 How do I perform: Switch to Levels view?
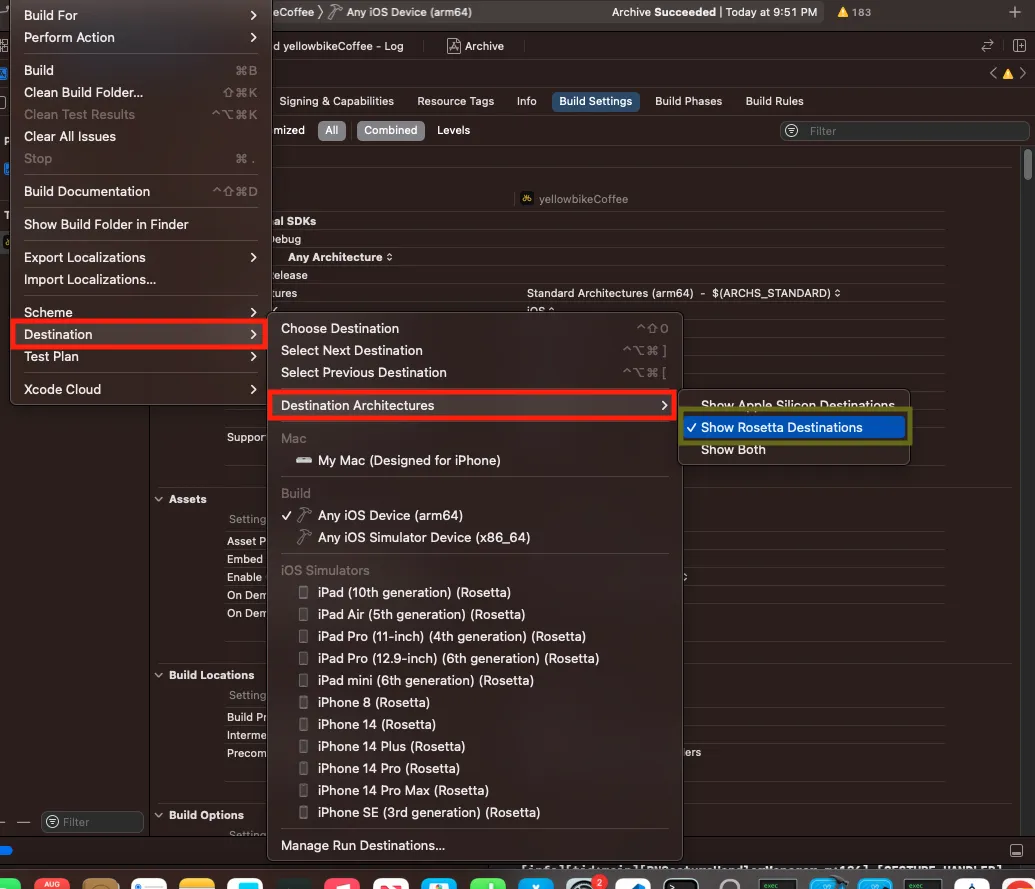(x=453, y=131)
